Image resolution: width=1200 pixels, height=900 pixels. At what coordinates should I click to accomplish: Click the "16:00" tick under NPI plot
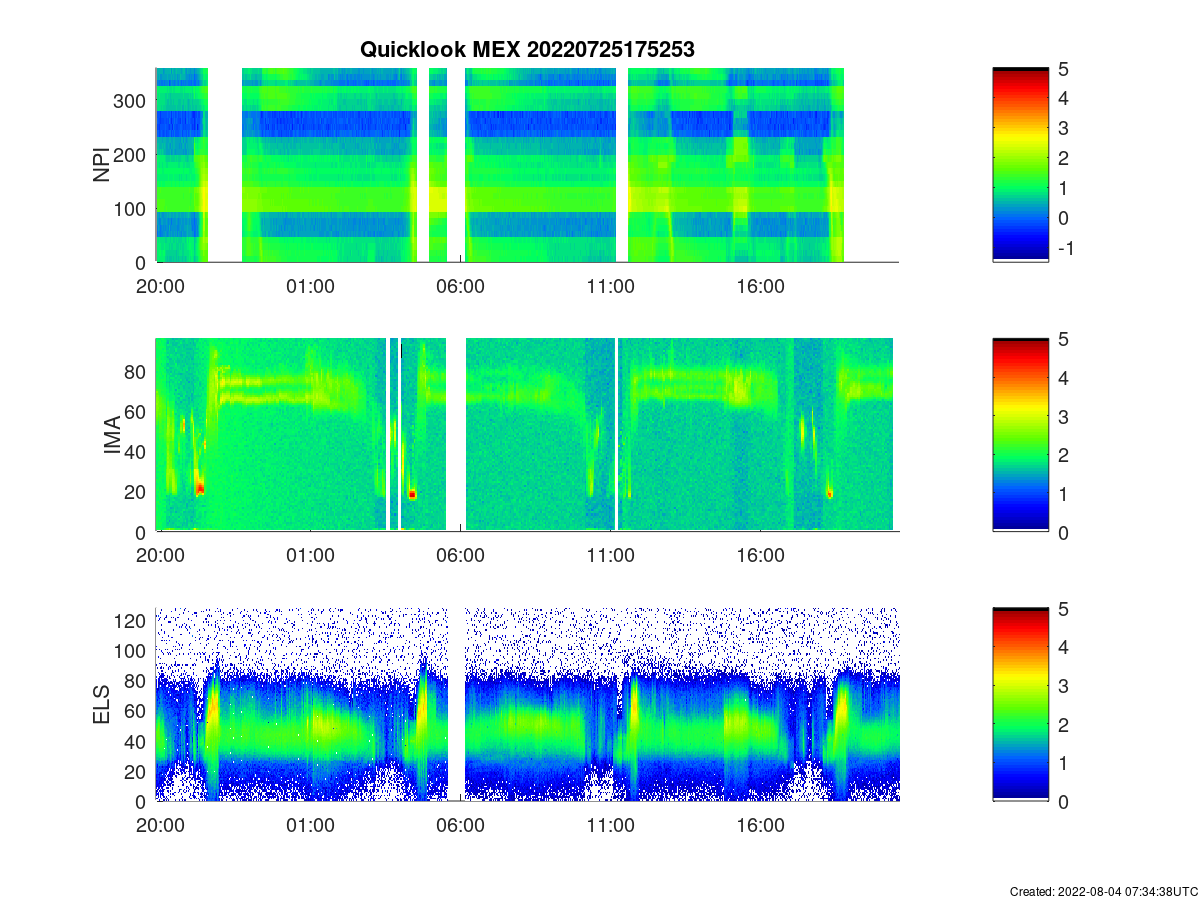760,286
